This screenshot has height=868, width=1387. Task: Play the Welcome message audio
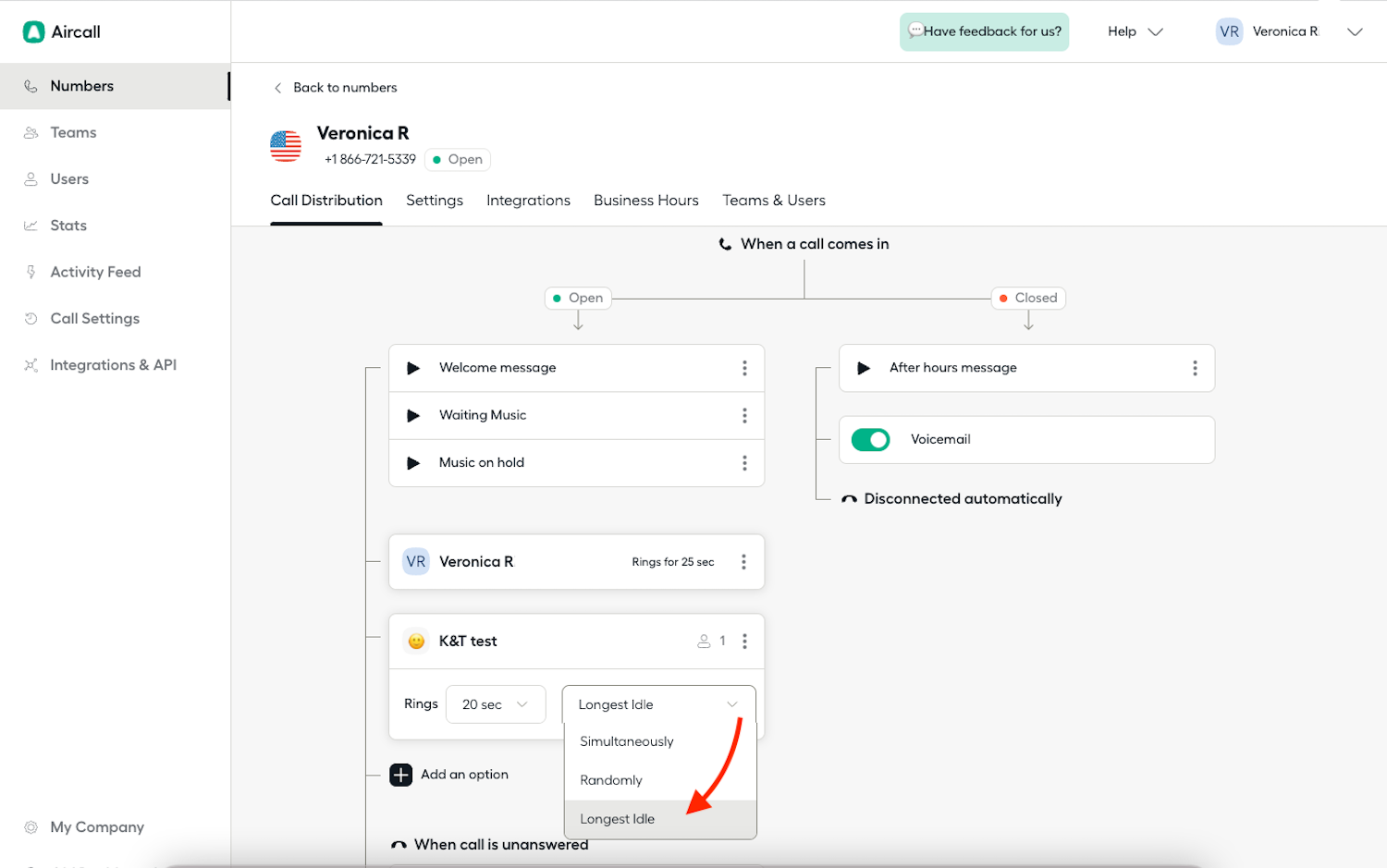(x=413, y=368)
